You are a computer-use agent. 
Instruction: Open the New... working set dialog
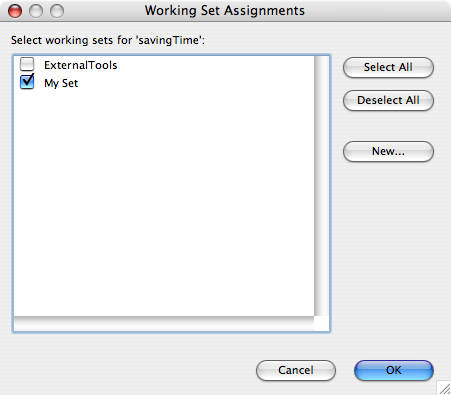tap(388, 151)
